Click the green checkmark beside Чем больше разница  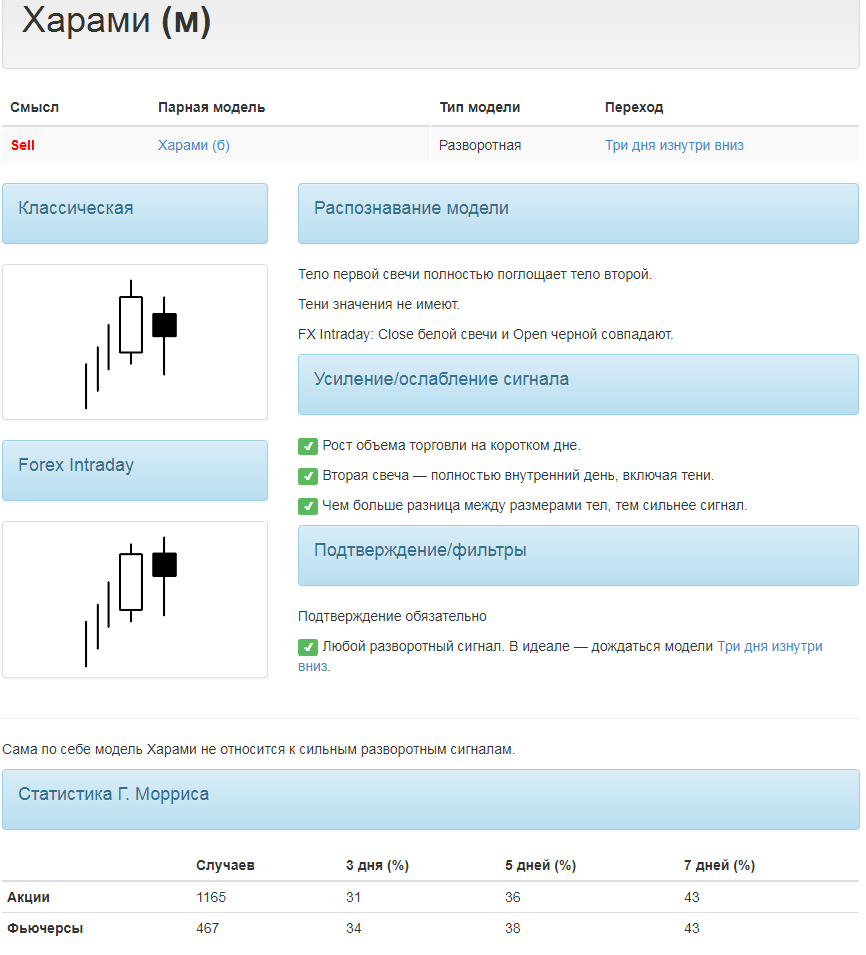click(308, 506)
